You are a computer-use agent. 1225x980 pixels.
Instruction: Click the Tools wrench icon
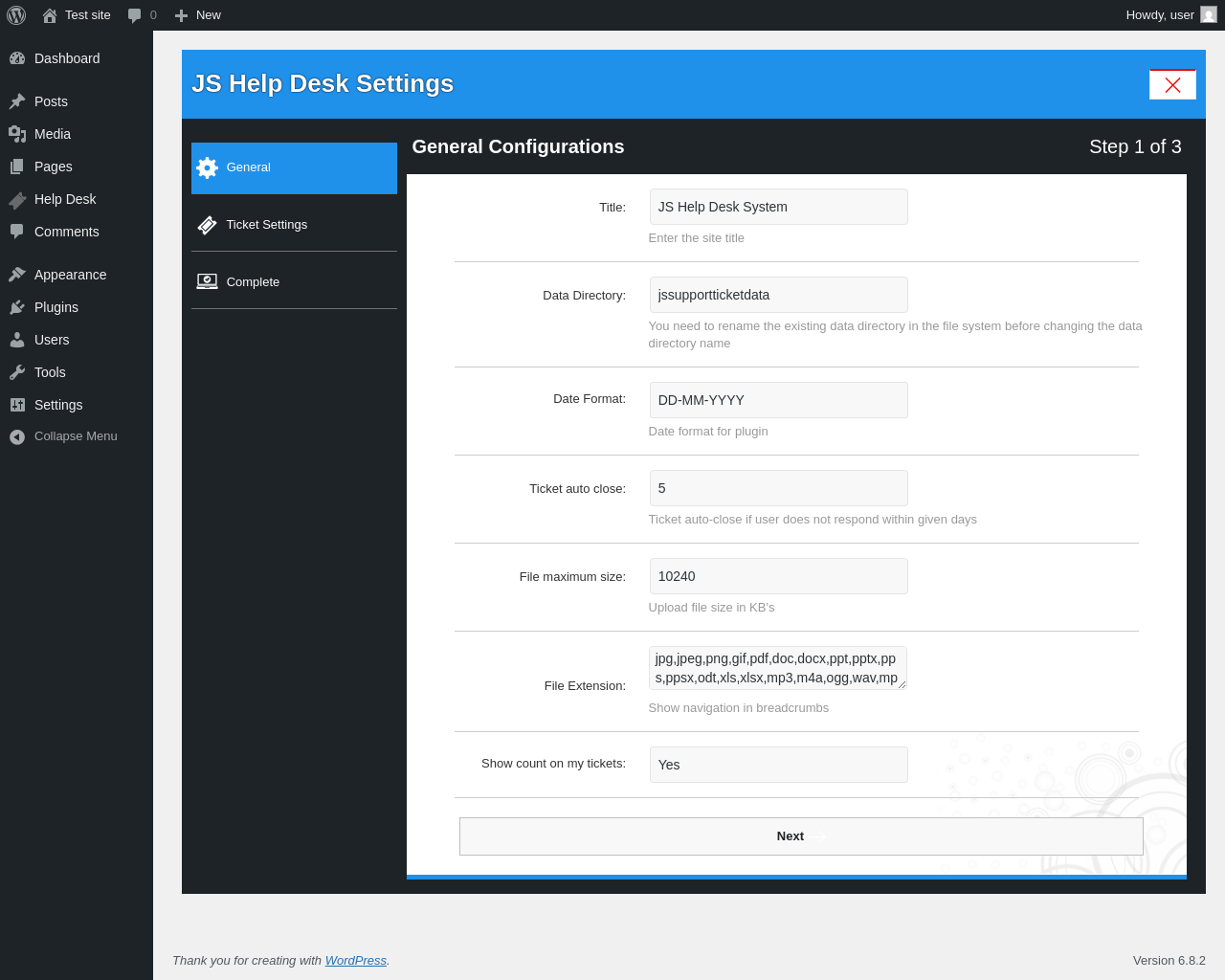(17, 372)
